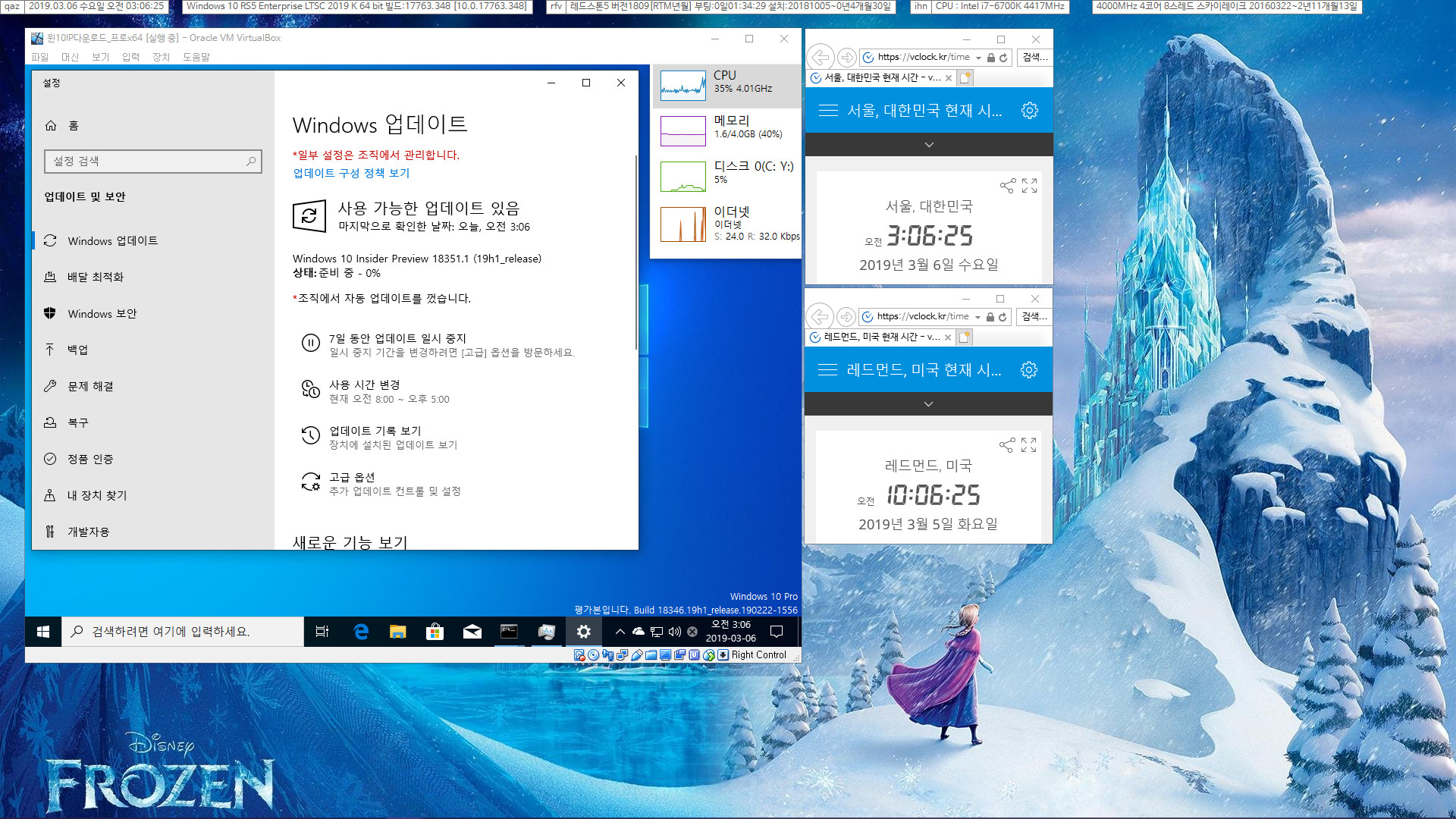Select 내 장치 찾기 in the sidebar
This screenshot has height=819, width=1456.
(152, 495)
